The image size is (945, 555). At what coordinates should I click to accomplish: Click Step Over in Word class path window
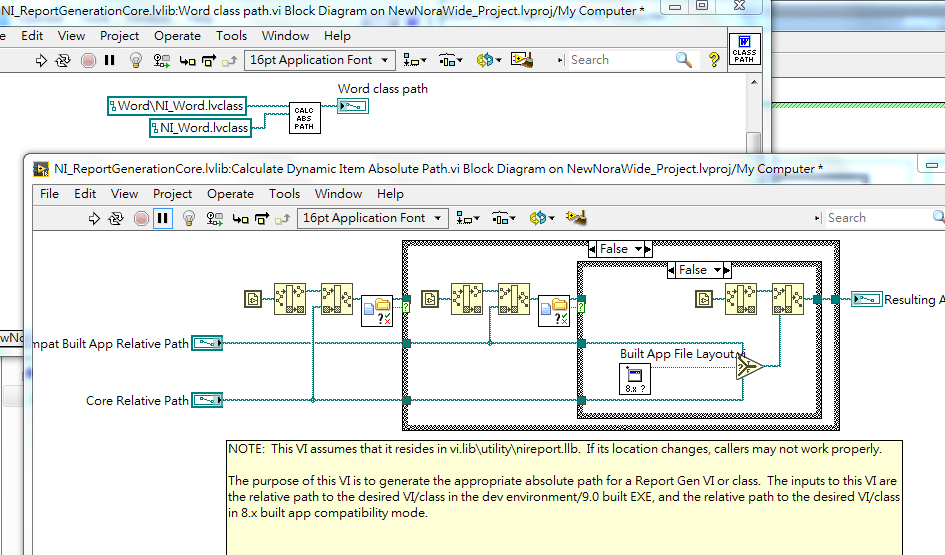[x=209, y=60]
